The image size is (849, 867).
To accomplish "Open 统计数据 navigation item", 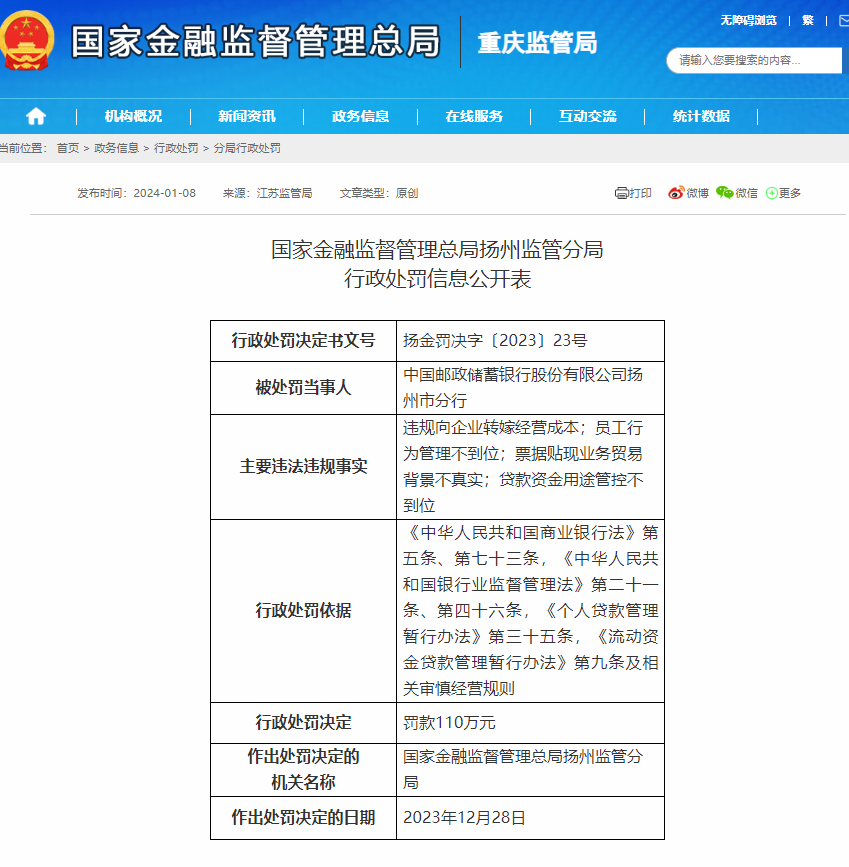I will 701,116.
